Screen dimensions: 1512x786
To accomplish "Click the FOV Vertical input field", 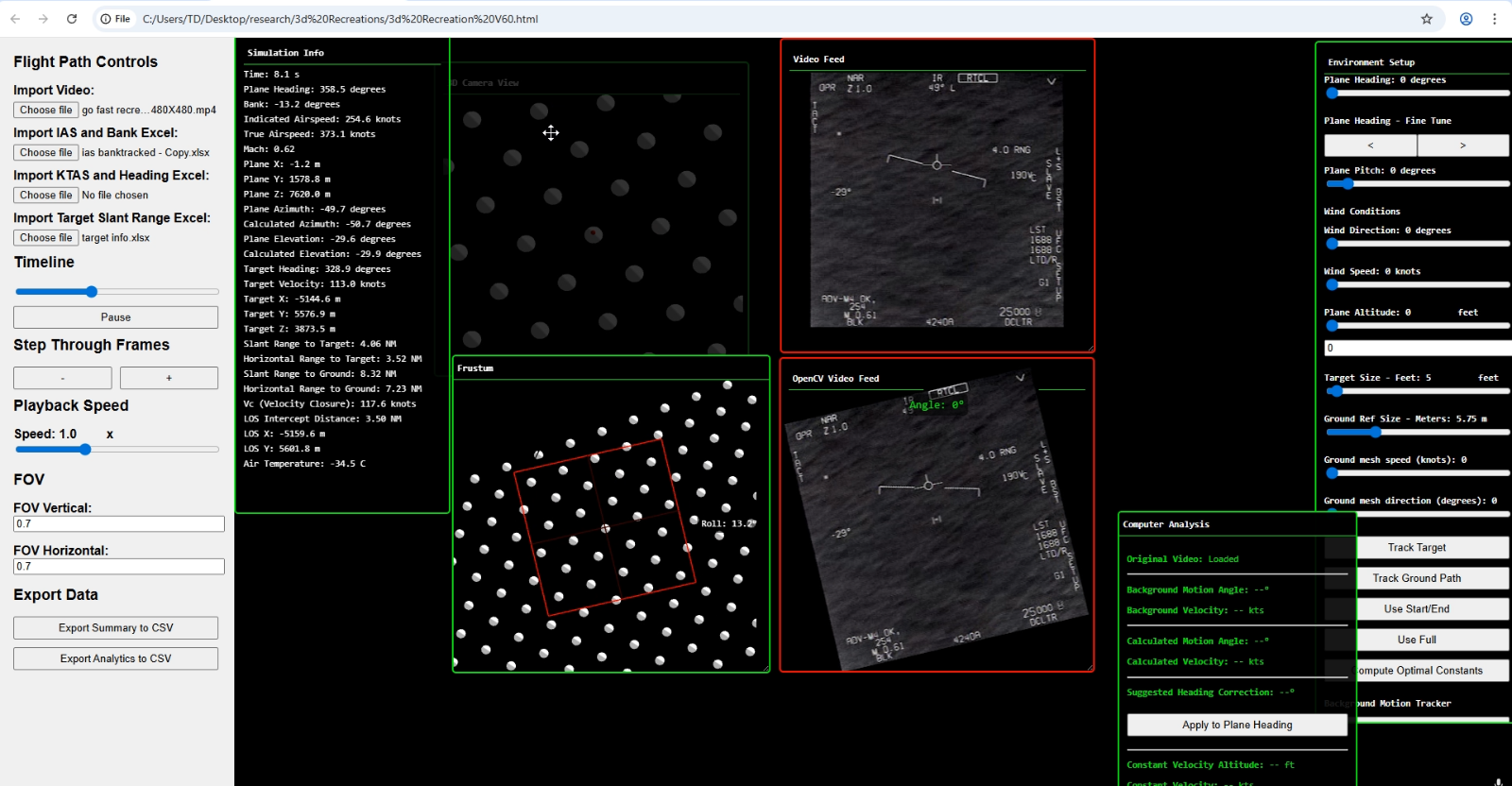I will [119, 523].
